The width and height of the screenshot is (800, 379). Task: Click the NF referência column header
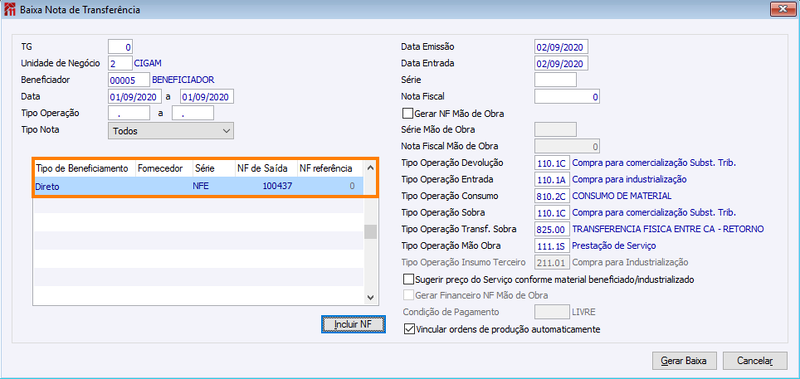coord(330,168)
